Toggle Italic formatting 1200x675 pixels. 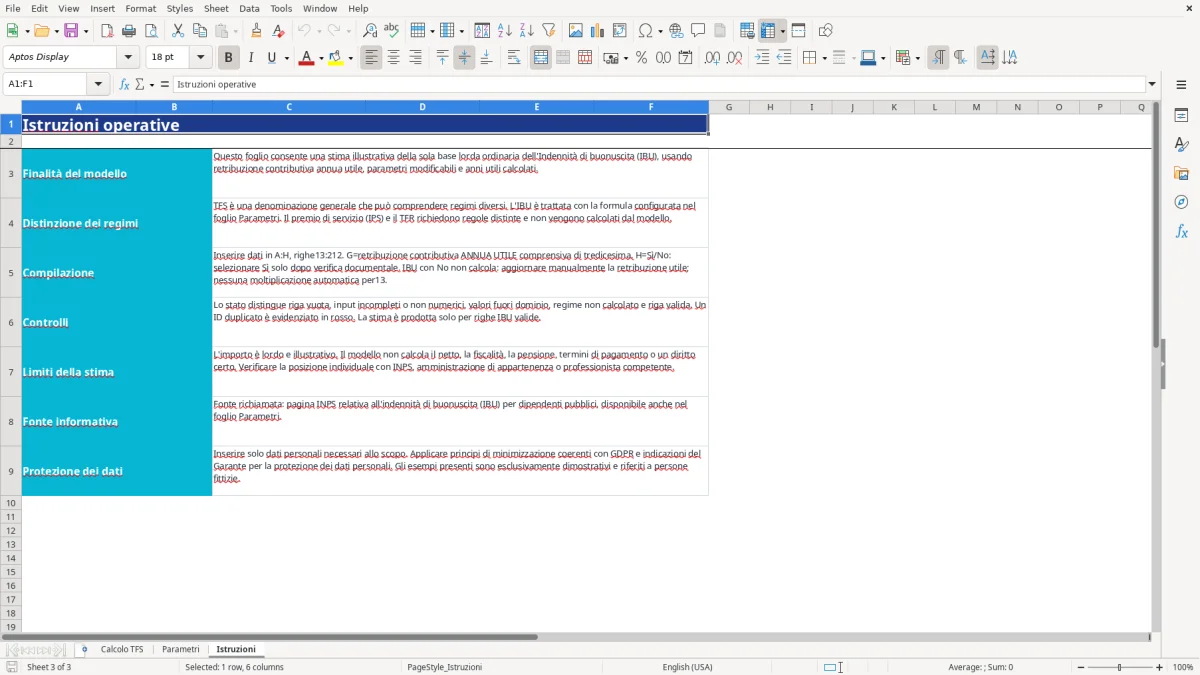(251, 58)
